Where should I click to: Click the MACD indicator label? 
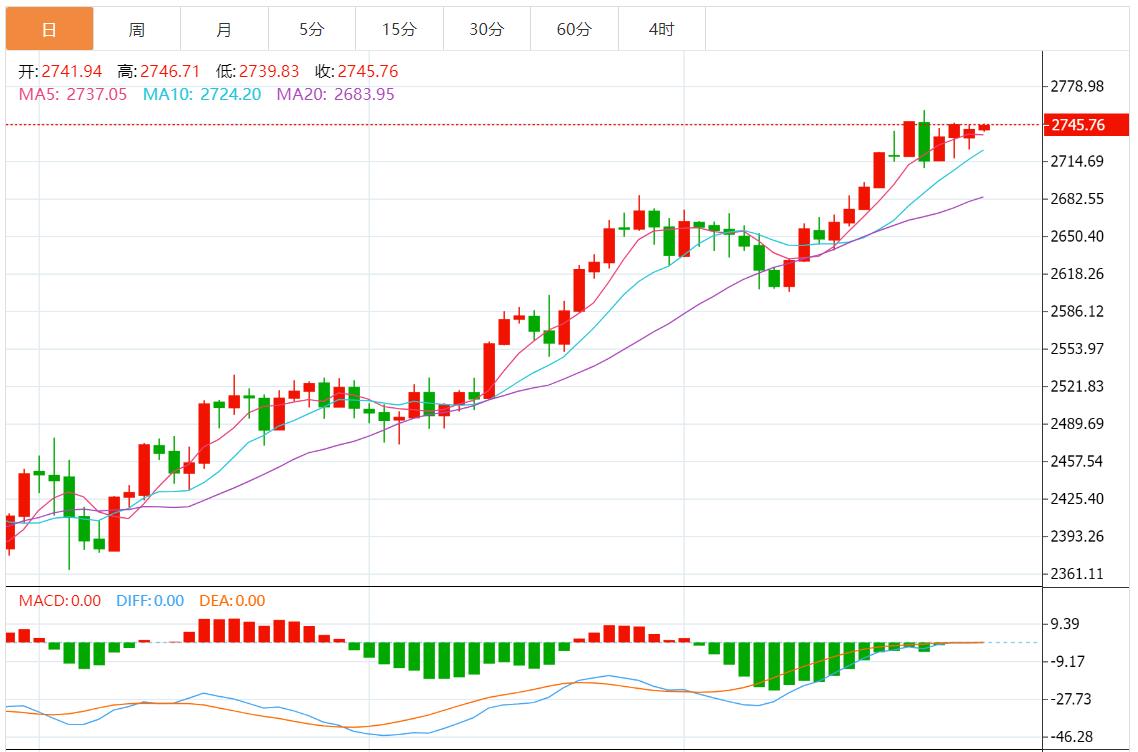pyautogui.click(x=59, y=601)
